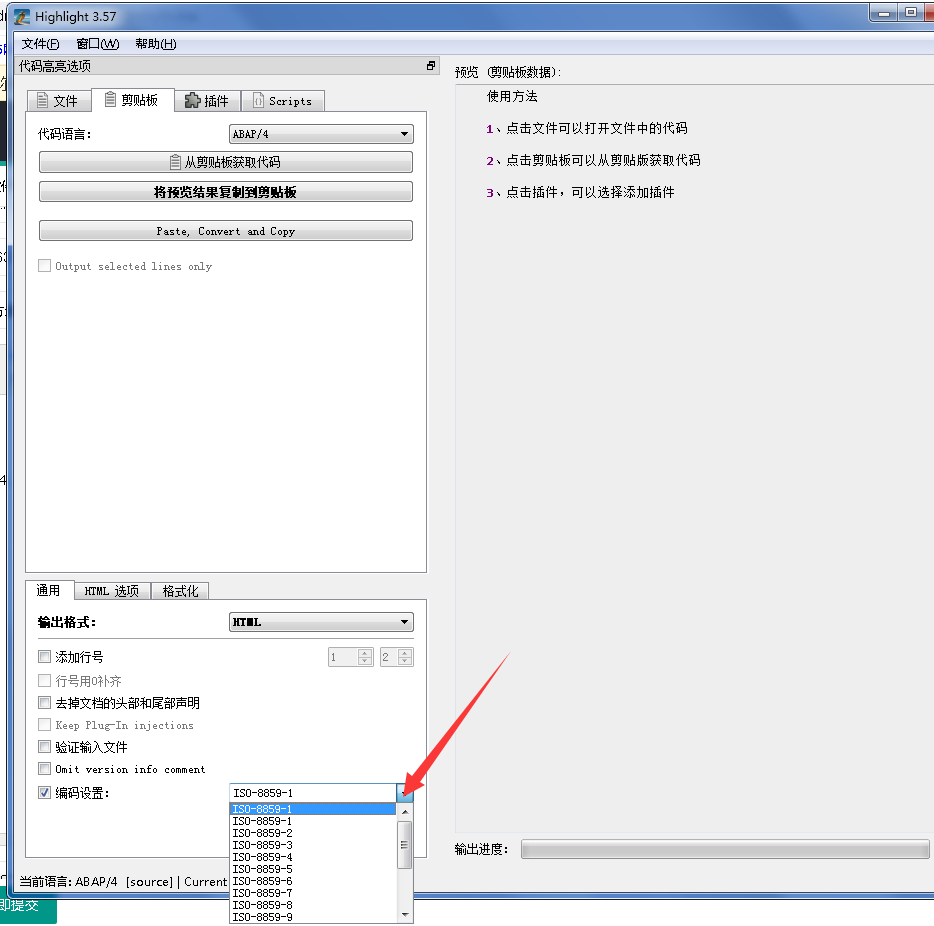Open the 代码语言 ABAP/4 dropdown
934x926 pixels.
click(404, 134)
